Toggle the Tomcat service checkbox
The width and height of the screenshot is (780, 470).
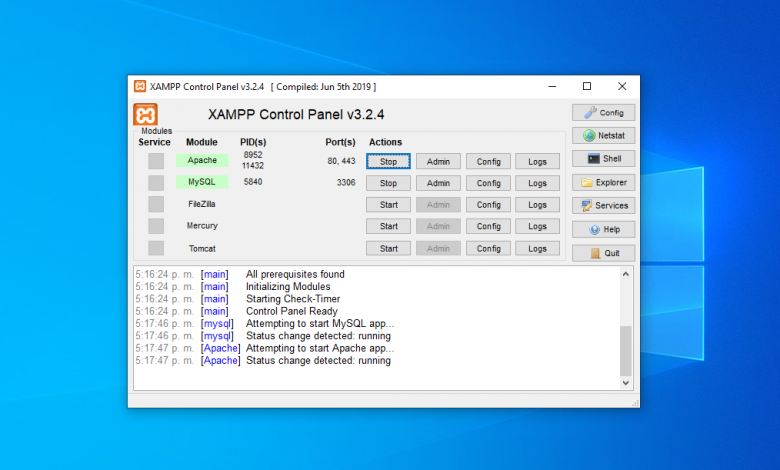pos(156,248)
